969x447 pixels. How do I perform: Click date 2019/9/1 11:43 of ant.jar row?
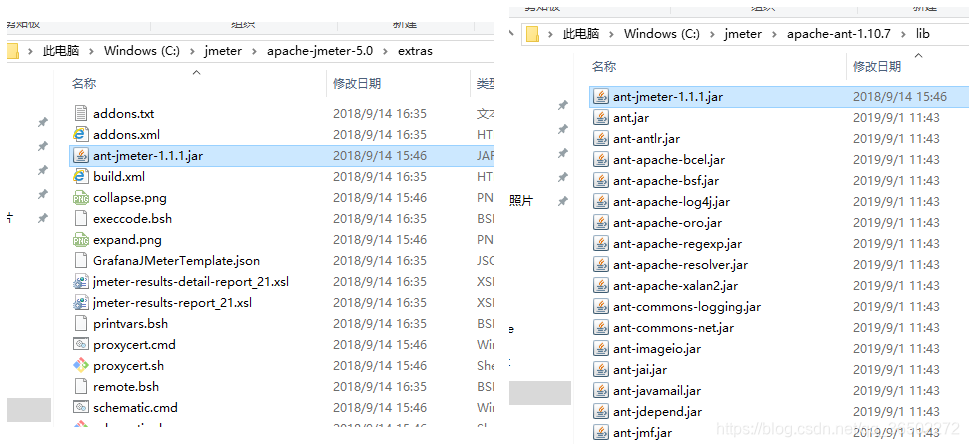click(896, 117)
